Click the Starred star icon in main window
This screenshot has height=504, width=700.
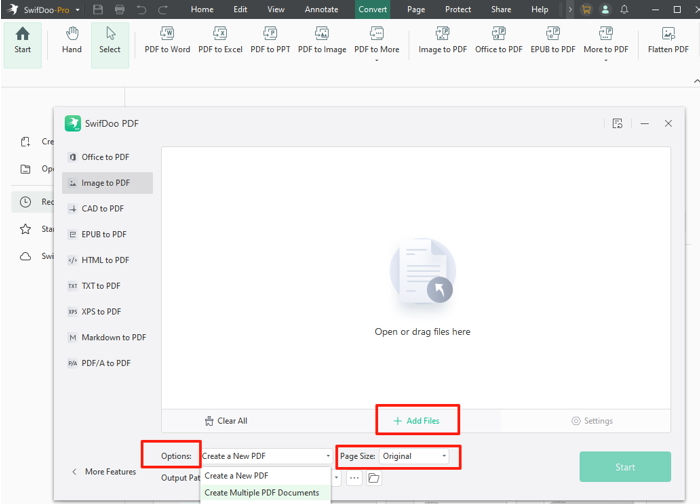tap(25, 229)
